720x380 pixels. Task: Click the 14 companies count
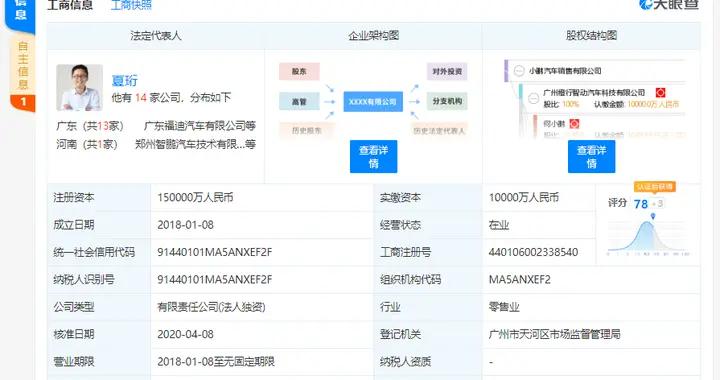point(141,97)
